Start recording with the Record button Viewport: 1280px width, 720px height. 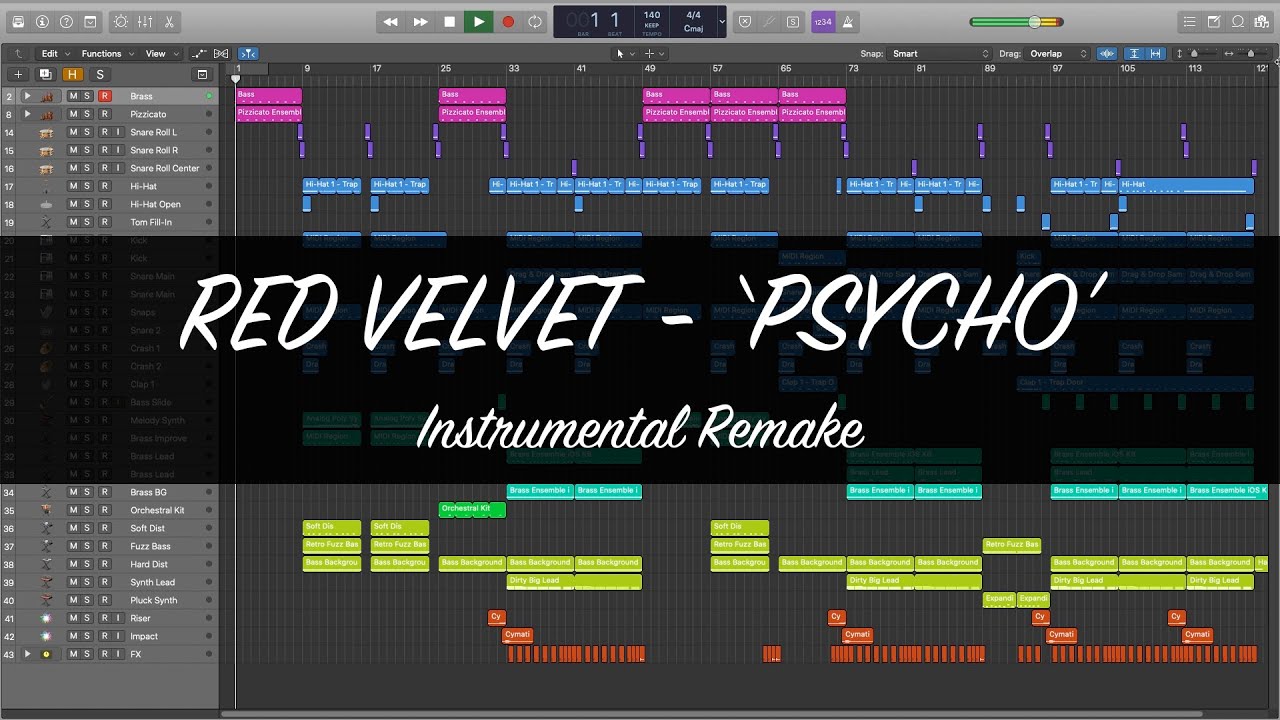click(508, 21)
